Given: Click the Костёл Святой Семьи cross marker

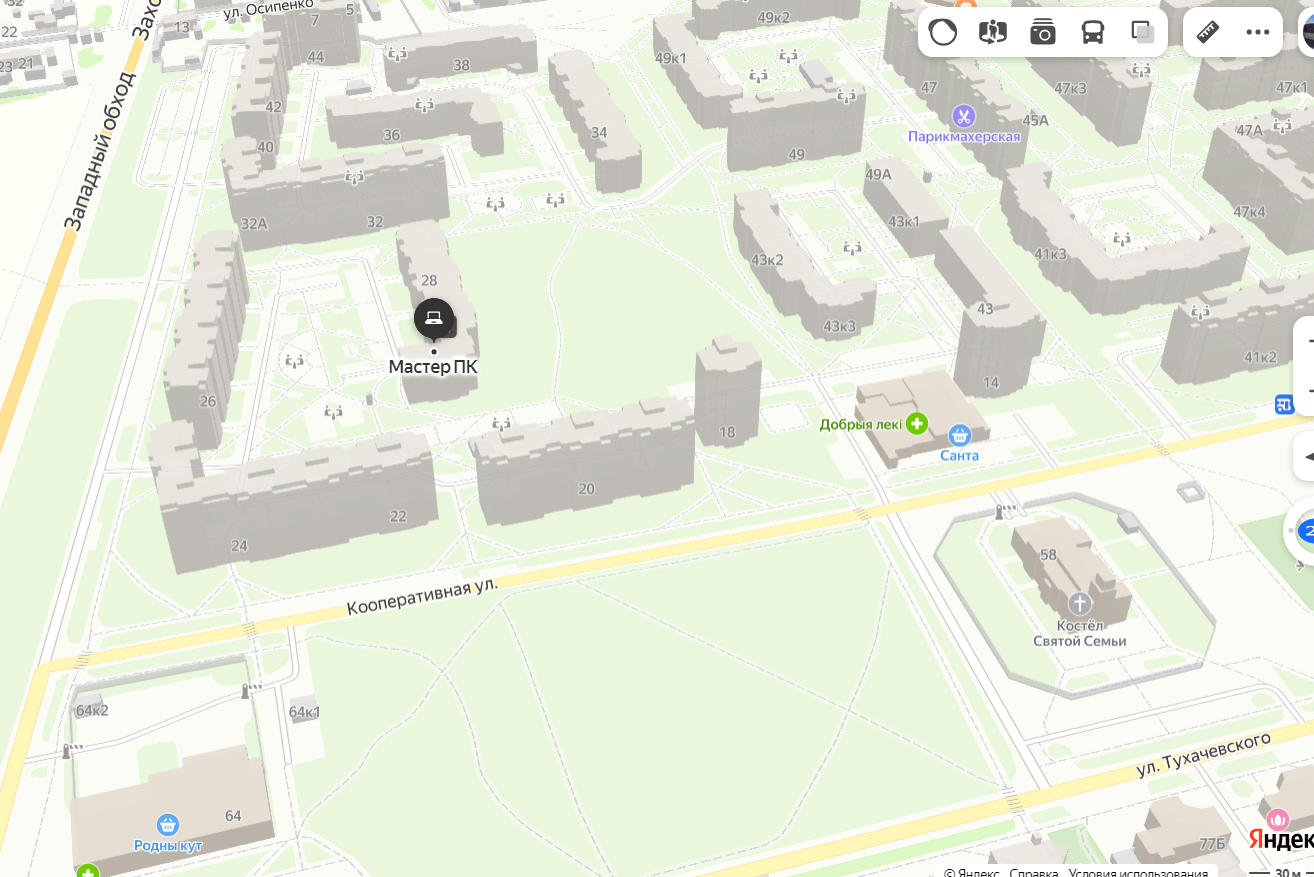Looking at the screenshot, I should pos(1079,604).
